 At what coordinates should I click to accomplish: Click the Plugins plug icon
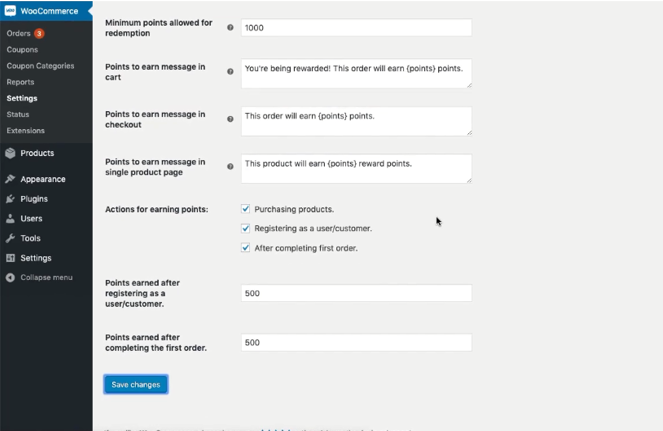[x=10, y=199]
